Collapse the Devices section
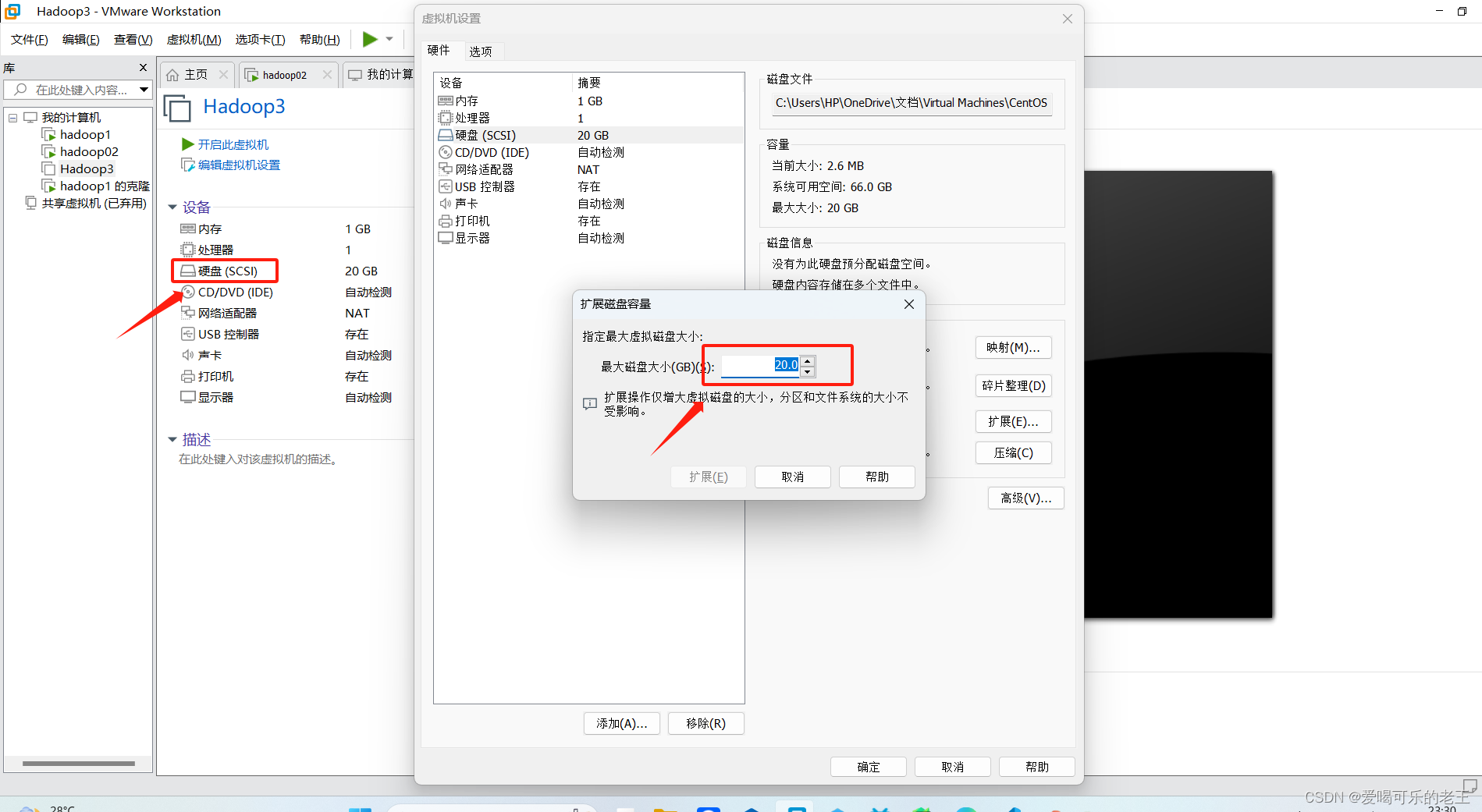 tap(172, 207)
